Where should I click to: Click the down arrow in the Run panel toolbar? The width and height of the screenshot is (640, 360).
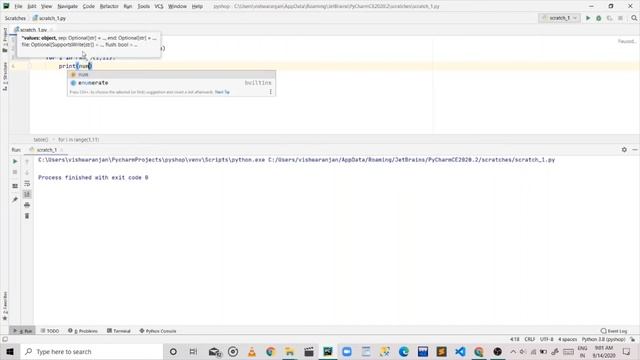tap(27, 172)
